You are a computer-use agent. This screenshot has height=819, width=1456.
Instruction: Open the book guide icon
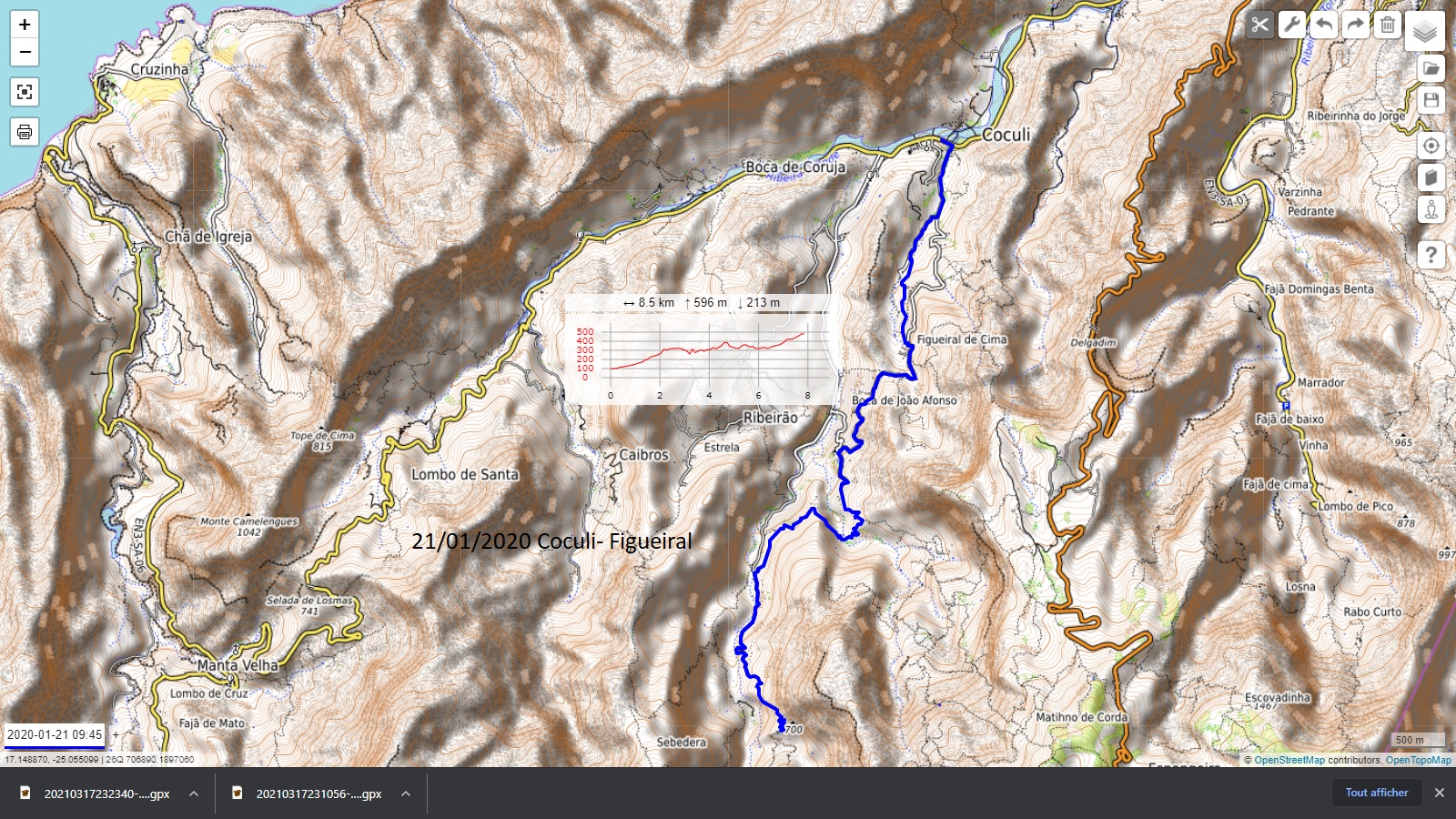(1431, 177)
